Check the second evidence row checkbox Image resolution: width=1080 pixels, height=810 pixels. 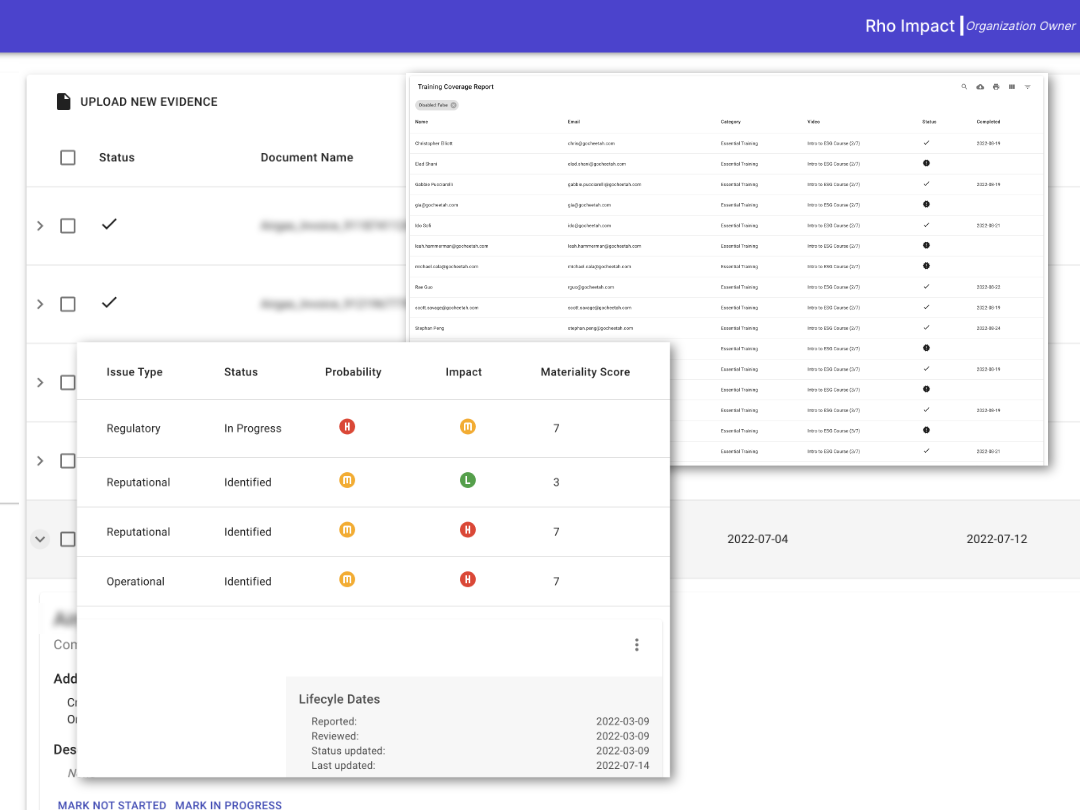[68, 304]
